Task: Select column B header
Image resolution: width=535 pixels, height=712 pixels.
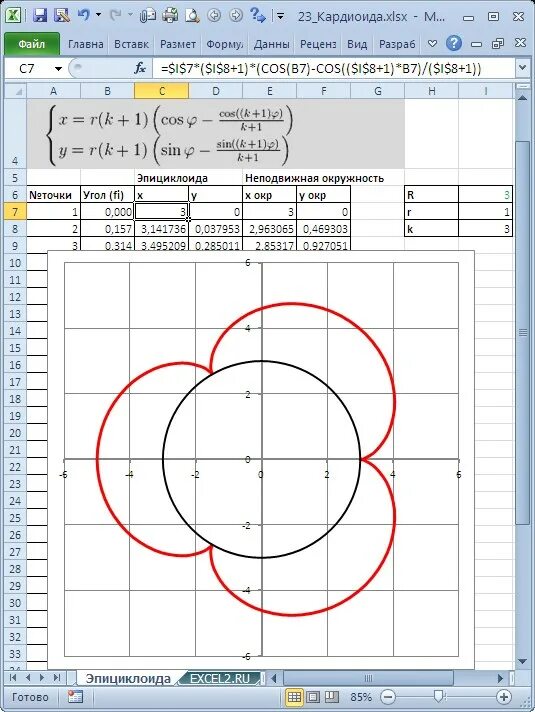Action: click(x=107, y=91)
